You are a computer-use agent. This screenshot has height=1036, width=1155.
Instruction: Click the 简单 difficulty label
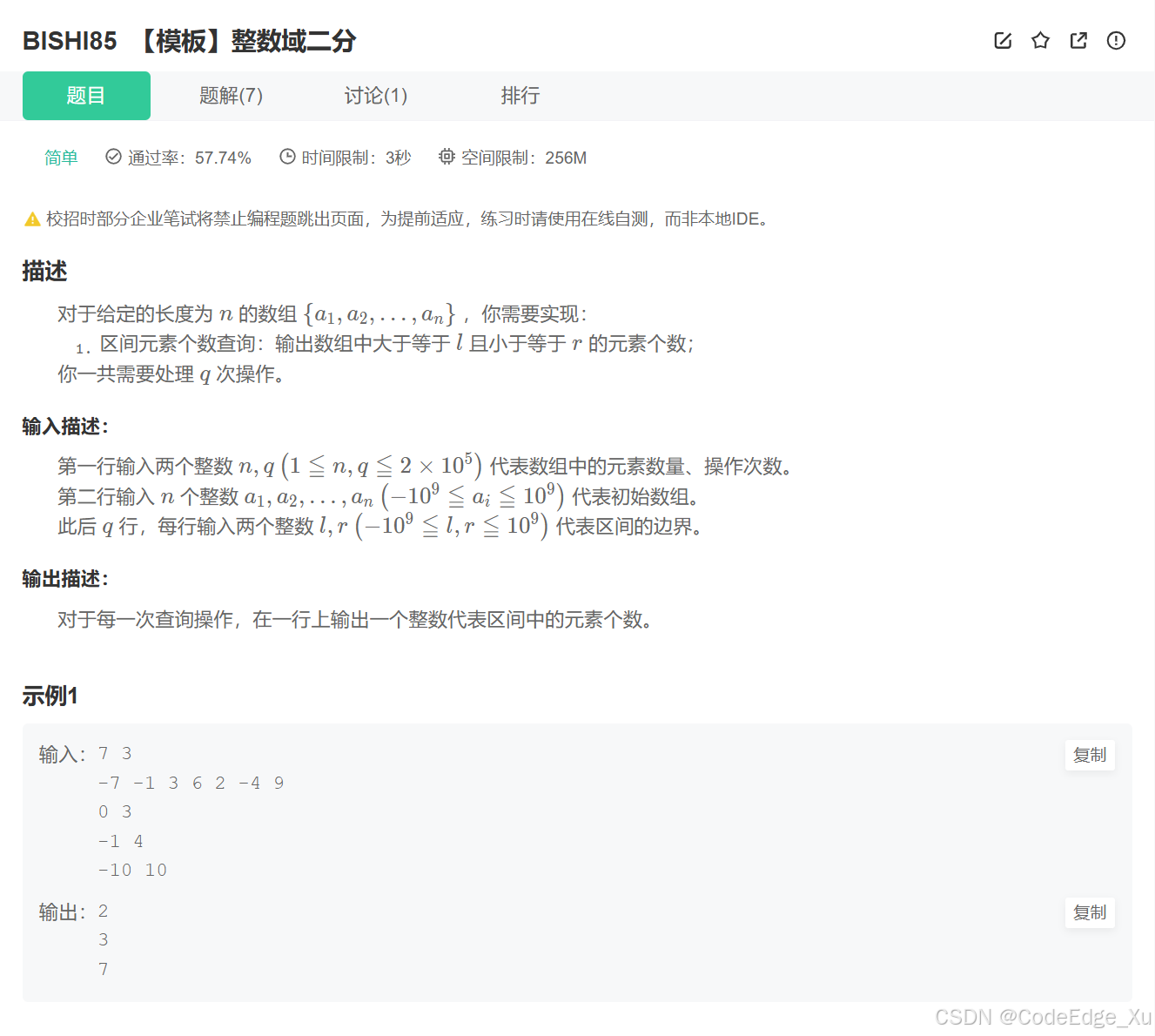[x=61, y=157]
